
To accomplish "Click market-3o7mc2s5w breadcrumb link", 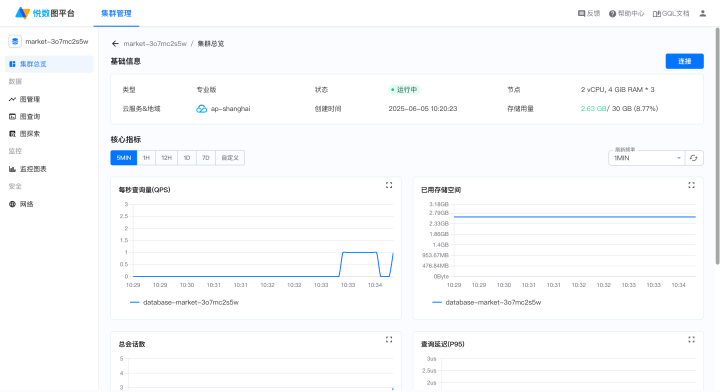I will [155, 44].
